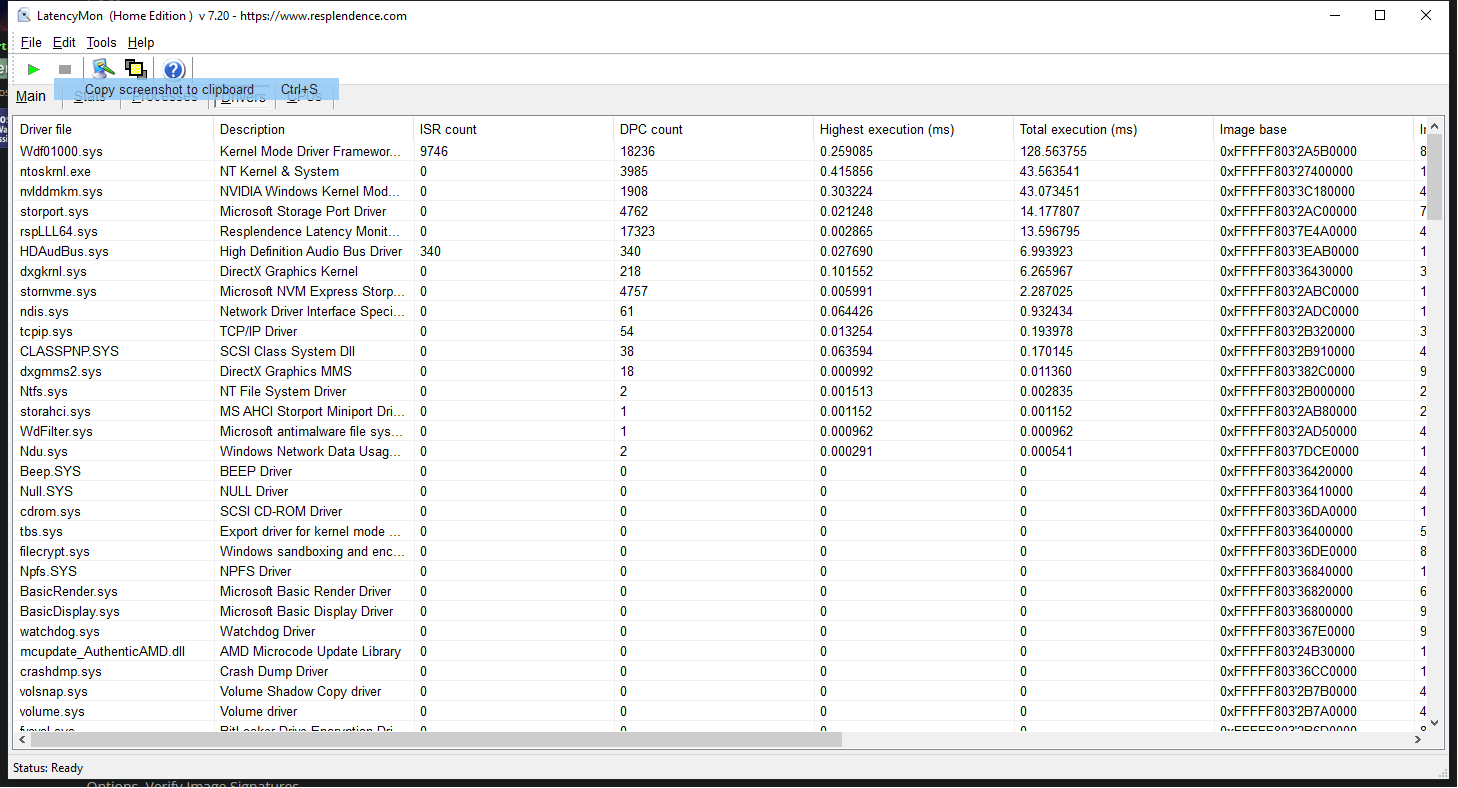Click the horizontal scrollbar left arrow
The height and width of the screenshot is (788, 1458).
[23, 740]
